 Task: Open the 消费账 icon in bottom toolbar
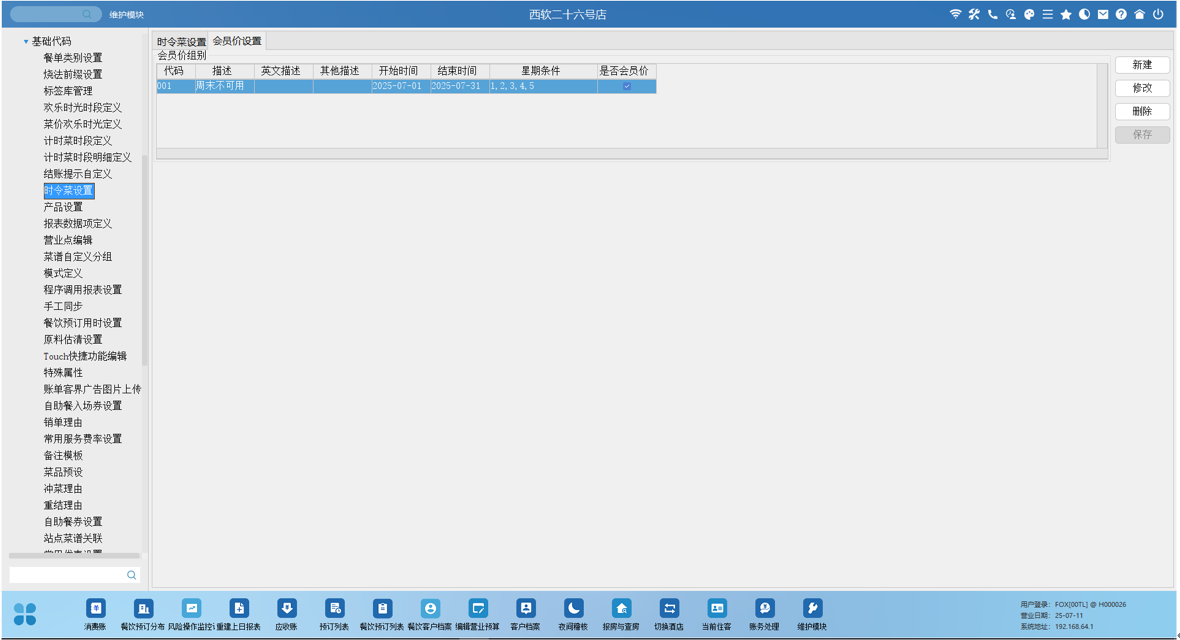[x=96, y=609]
